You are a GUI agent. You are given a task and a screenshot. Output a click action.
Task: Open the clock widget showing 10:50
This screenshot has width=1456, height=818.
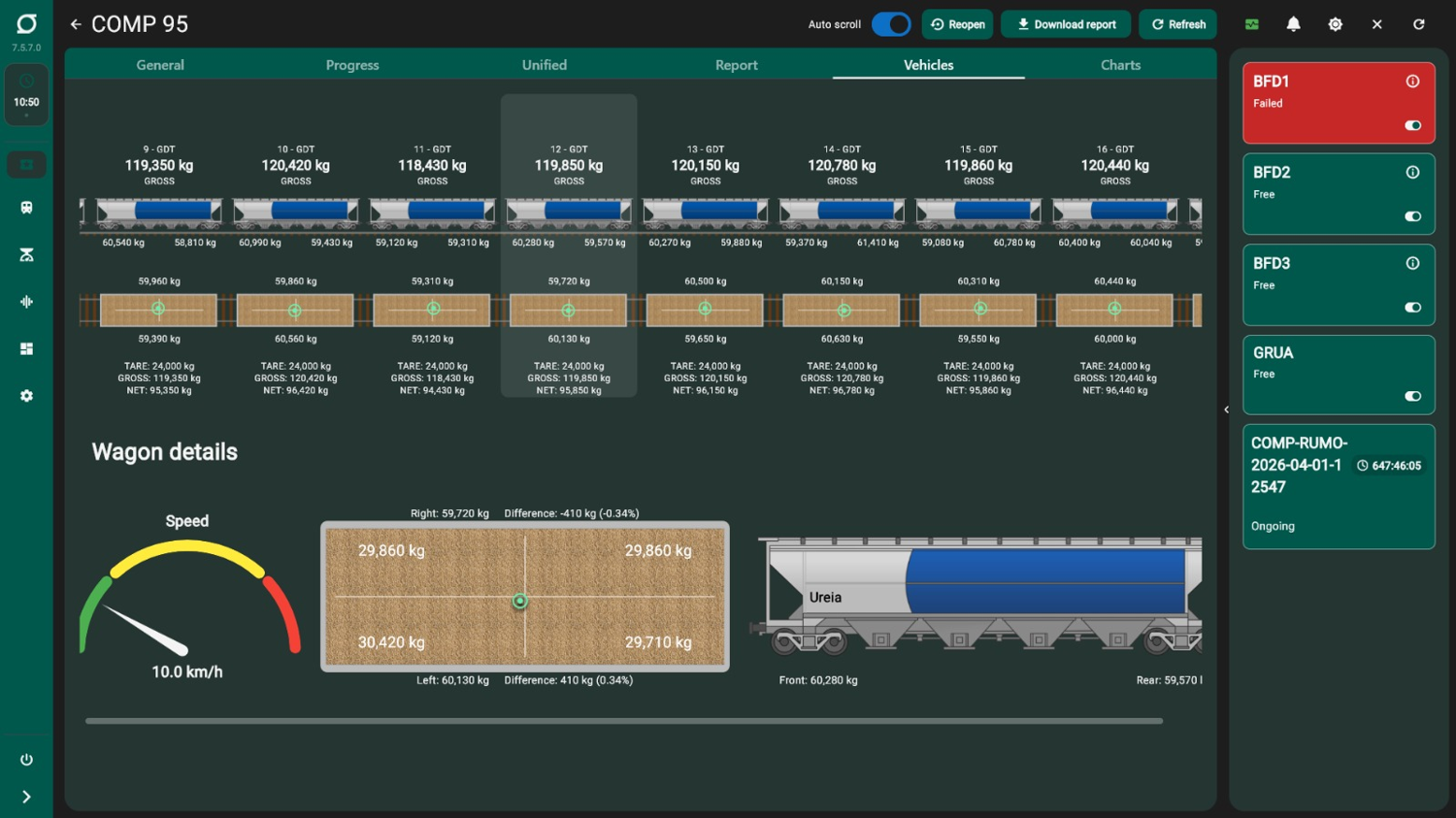tap(26, 95)
